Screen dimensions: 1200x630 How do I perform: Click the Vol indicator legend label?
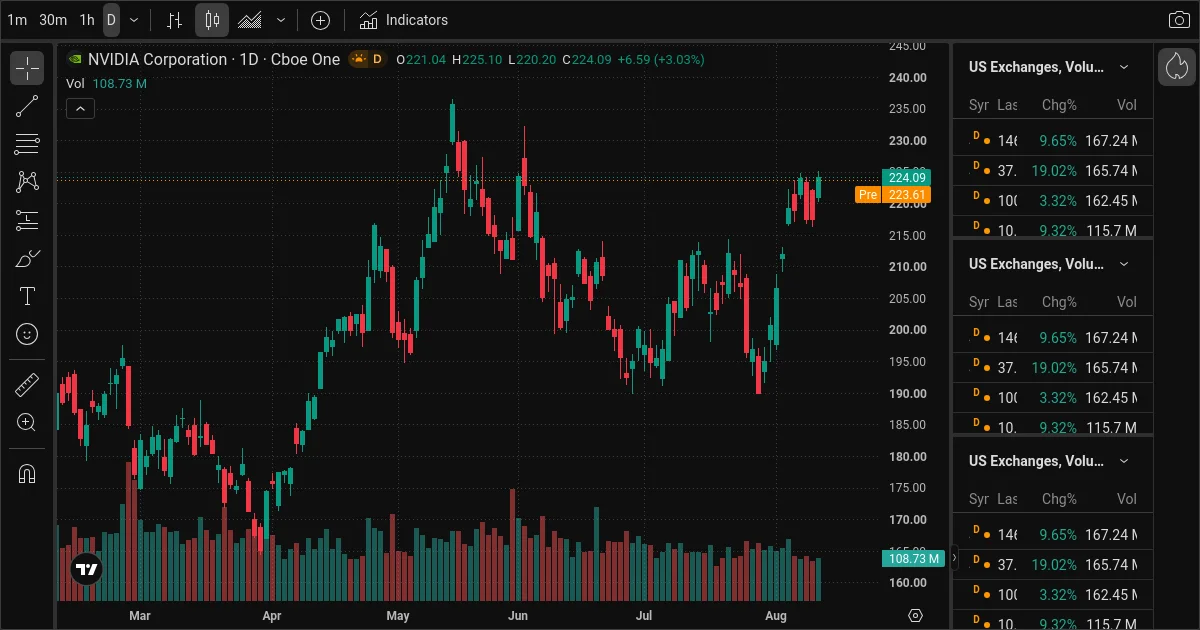point(75,84)
